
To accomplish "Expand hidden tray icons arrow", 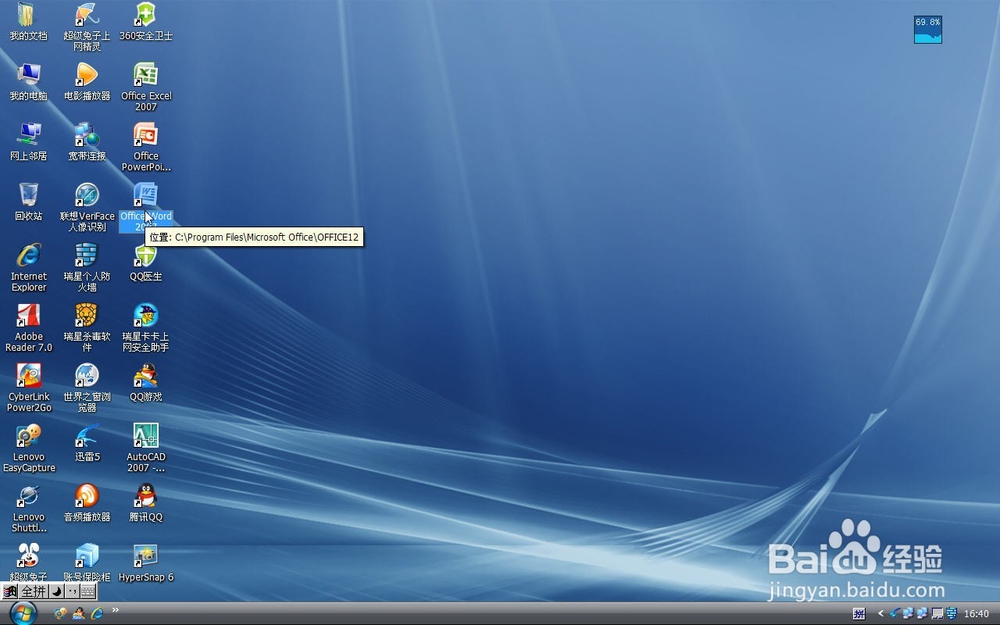I will pos(881,614).
